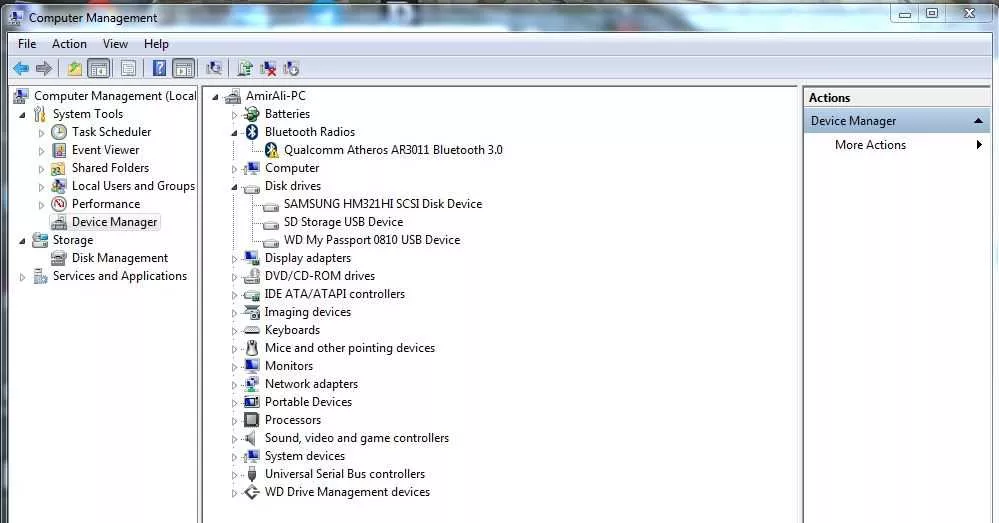Select the Monitors category

pos(289,366)
